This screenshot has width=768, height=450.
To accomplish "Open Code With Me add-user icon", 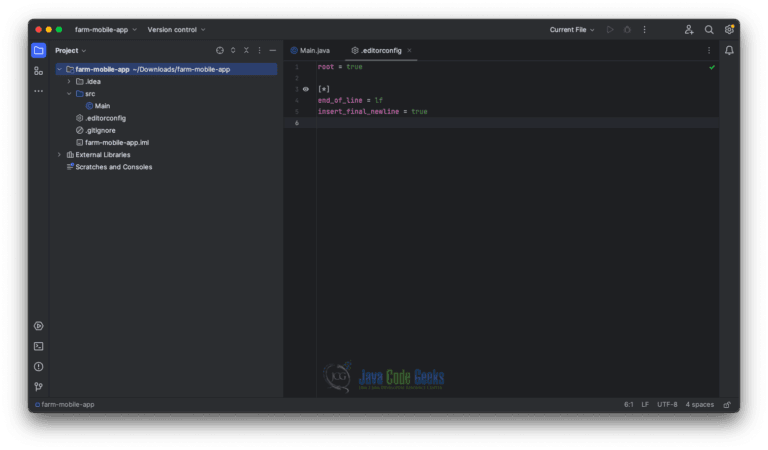I will (689, 30).
